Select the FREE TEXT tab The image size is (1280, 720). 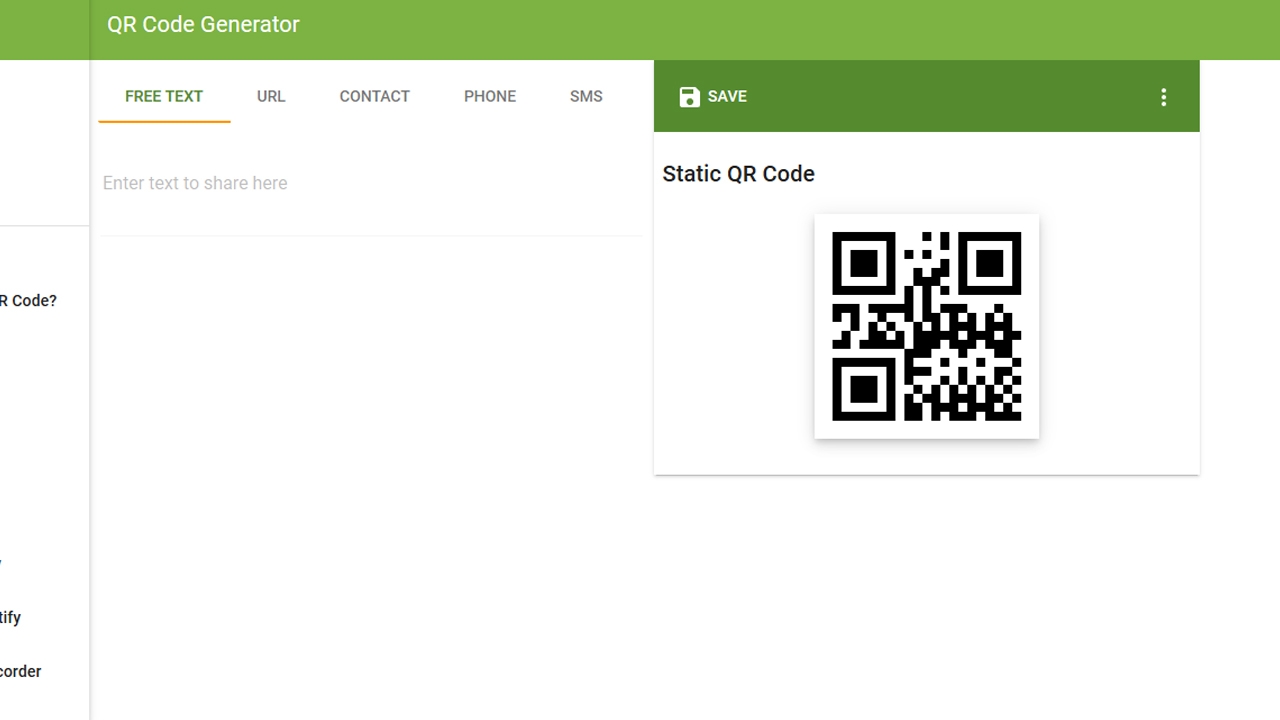coord(164,96)
